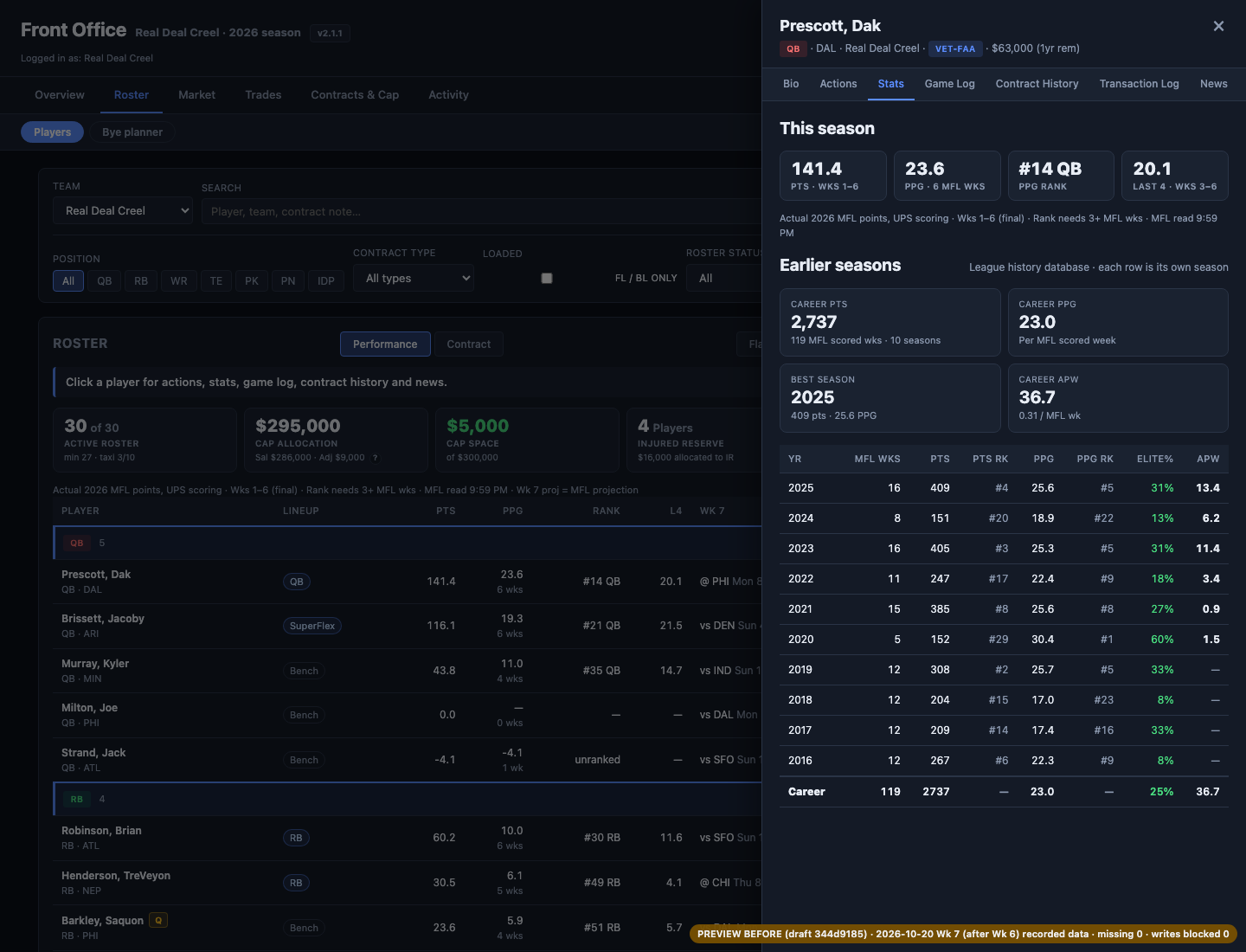Open the Team dropdown showing Real Deal Creel

pyautogui.click(x=122, y=210)
